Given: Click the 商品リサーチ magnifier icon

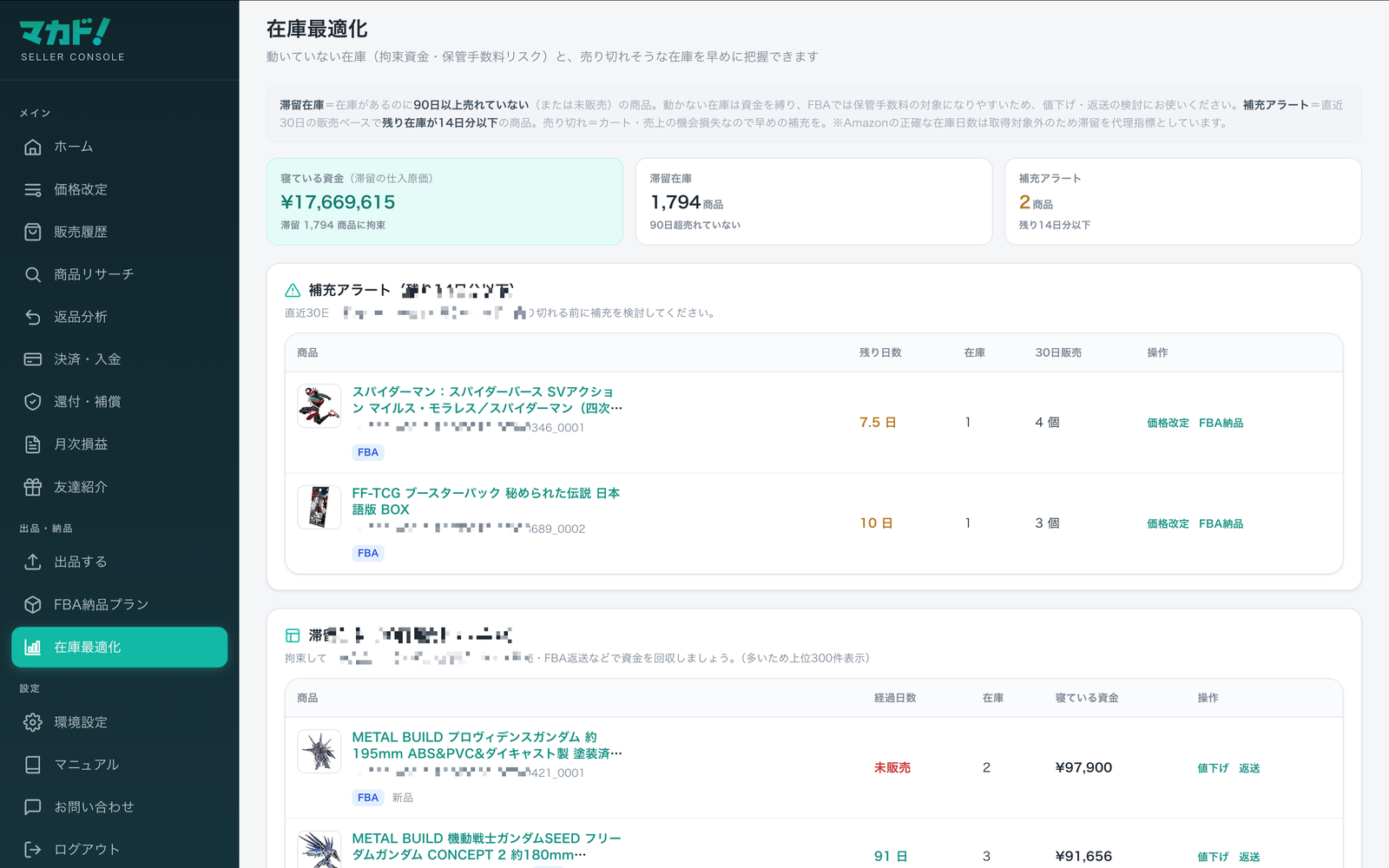Looking at the screenshot, I should tap(33, 274).
